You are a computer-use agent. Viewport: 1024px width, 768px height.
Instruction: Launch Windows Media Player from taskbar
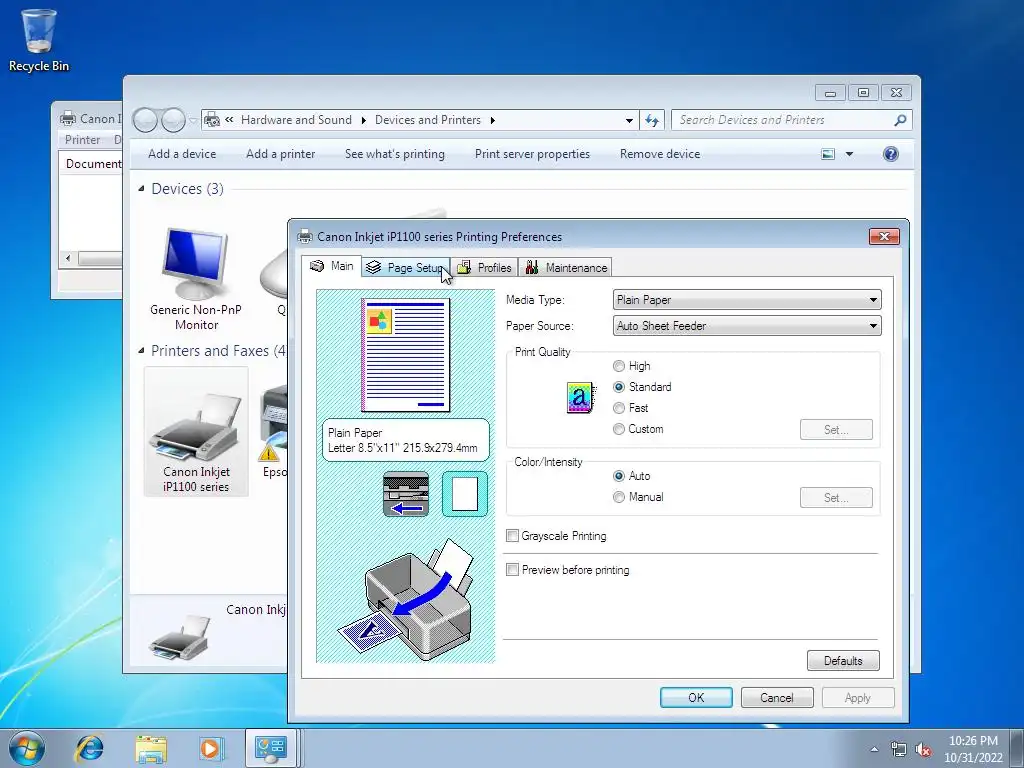[211, 748]
